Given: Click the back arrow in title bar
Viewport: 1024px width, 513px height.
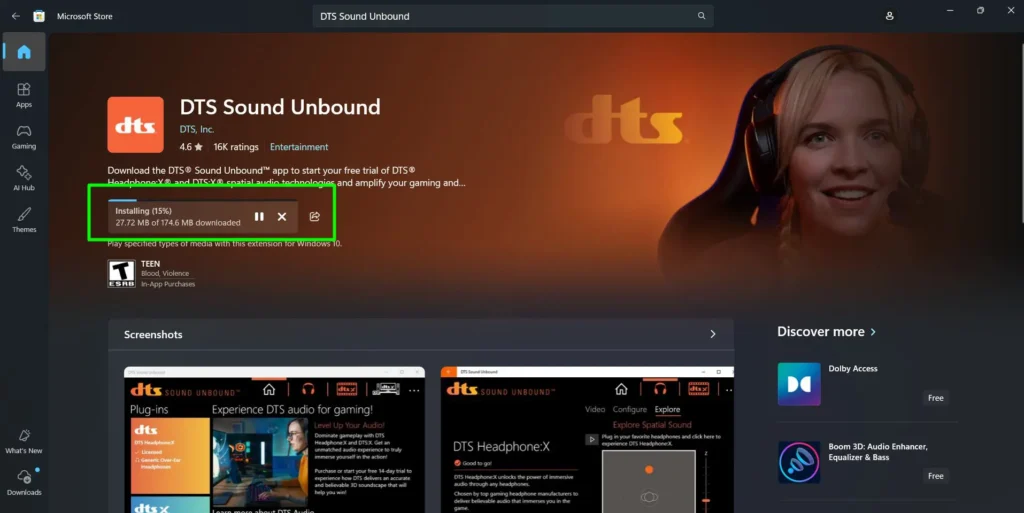Looking at the screenshot, I should point(15,16).
